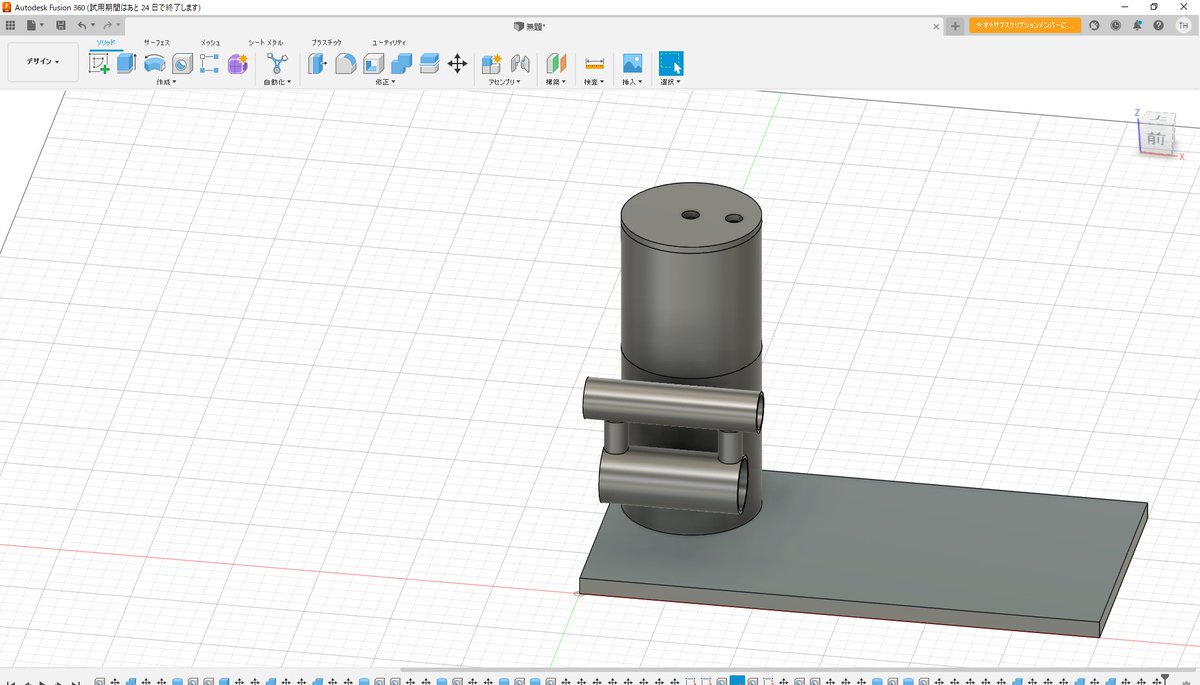Open Job Status clock icon
This screenshot has height=685, width=1200.
coord(1115,25)
